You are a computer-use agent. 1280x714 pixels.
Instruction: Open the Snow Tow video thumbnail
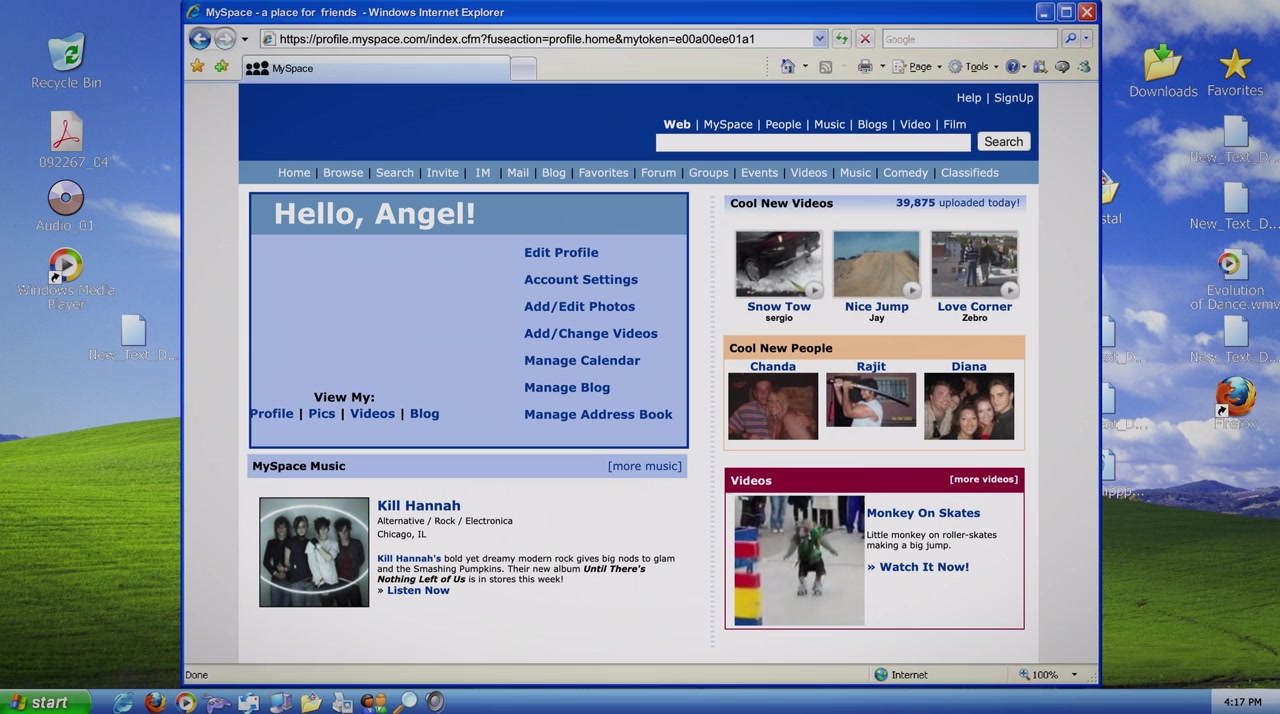(x=778, y=264)
